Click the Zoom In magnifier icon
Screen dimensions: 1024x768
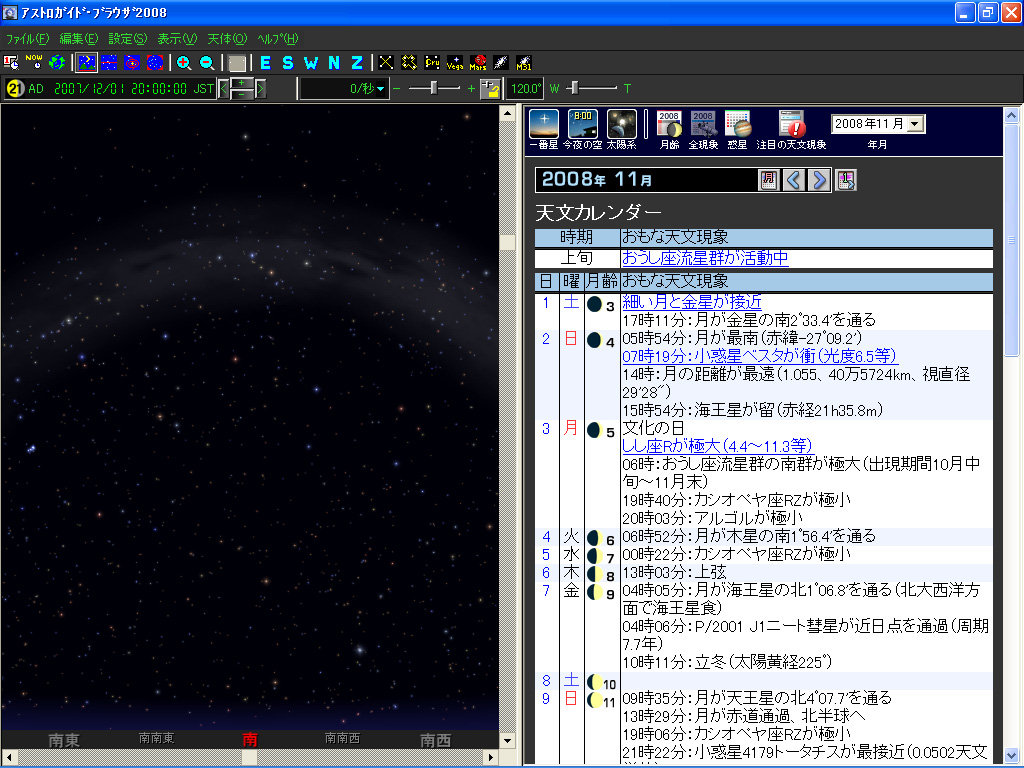184,63
